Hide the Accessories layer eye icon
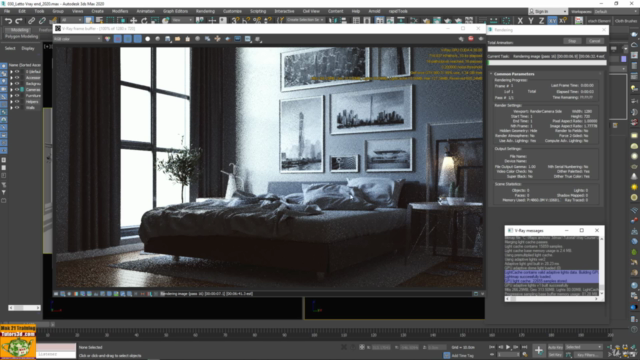The height and width of the screenshot is (360, 640). pyautogui.click(x=17, y=78)
